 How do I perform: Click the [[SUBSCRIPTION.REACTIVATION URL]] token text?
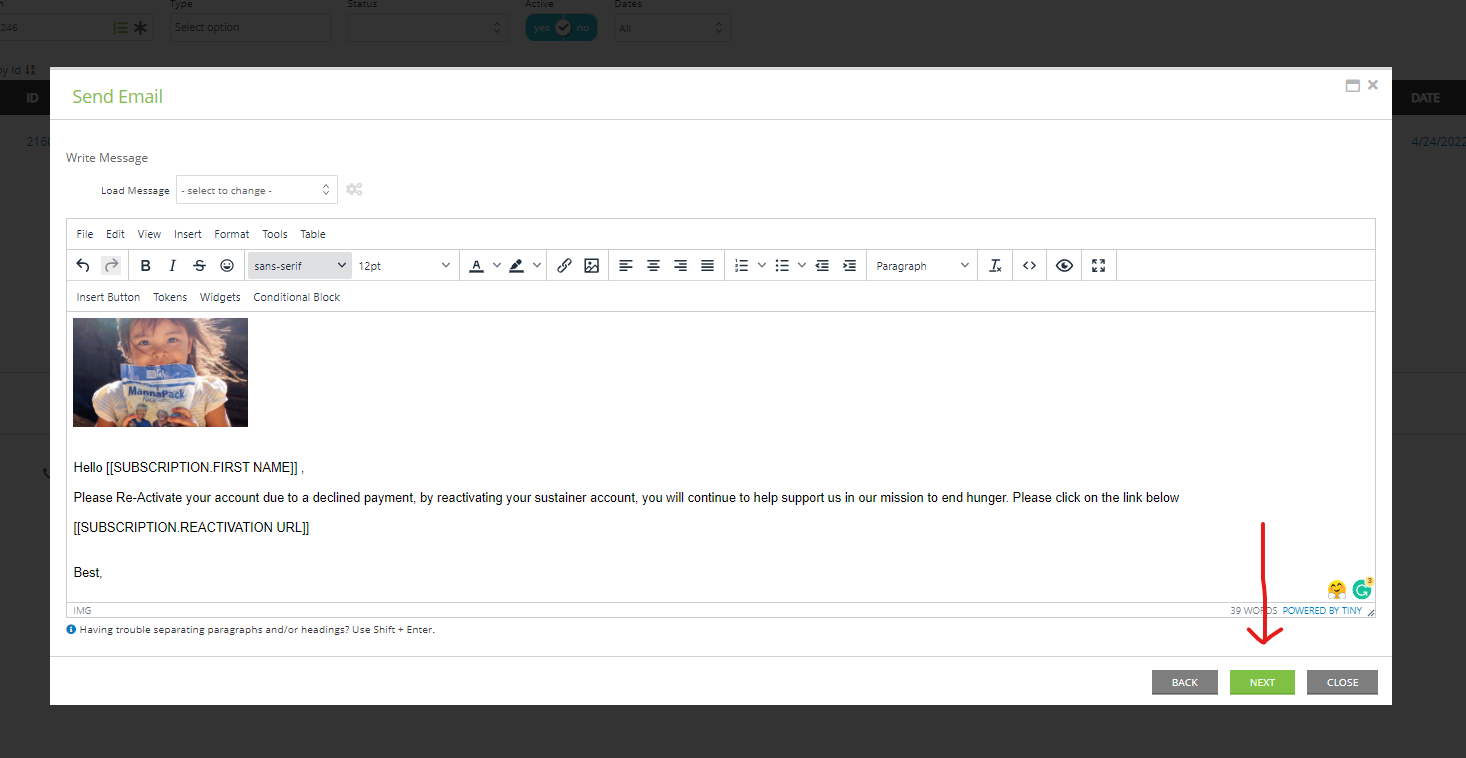(x=192, y=527)
